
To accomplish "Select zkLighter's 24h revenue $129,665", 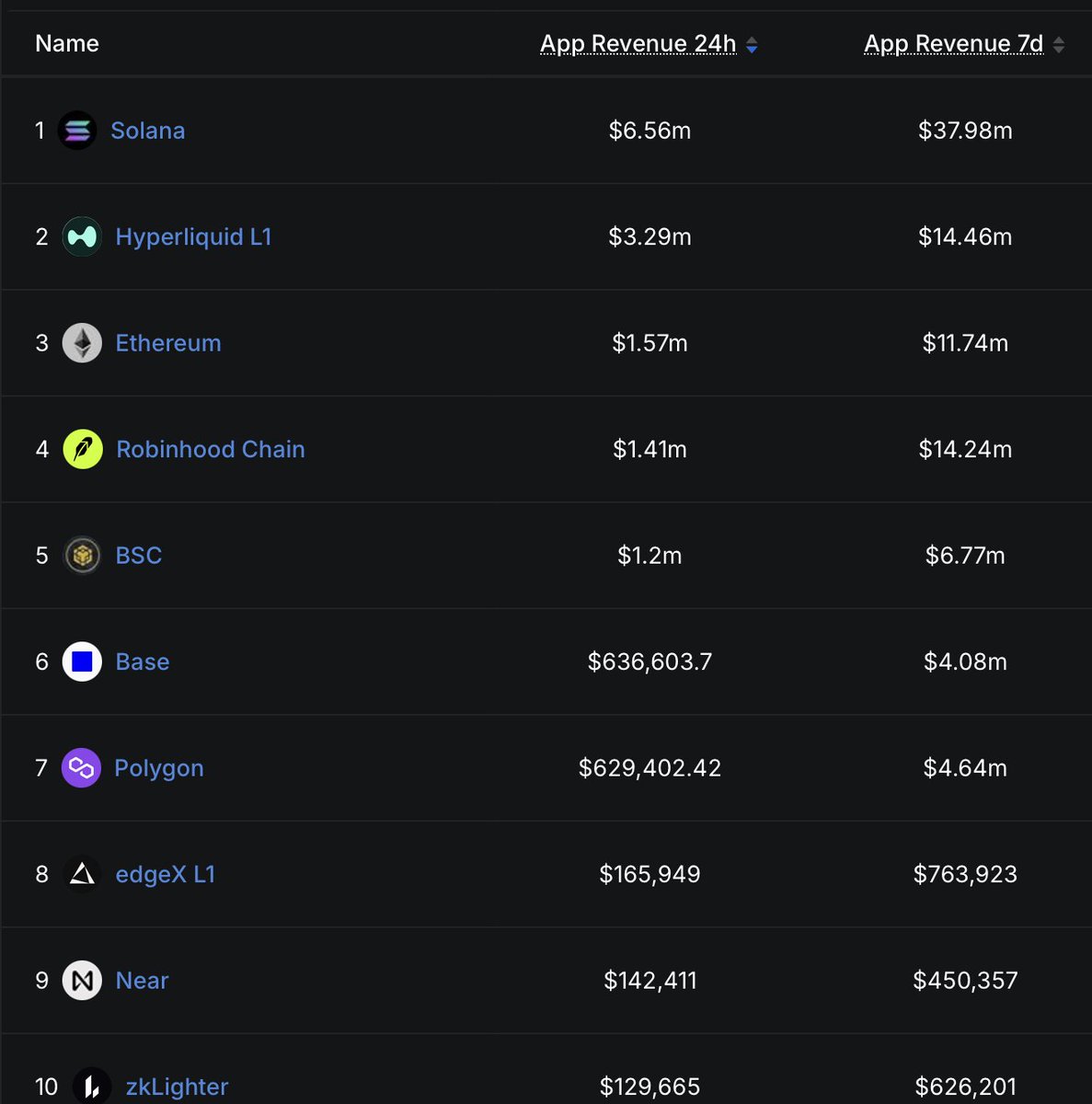I will click(x=649, y=1087).
